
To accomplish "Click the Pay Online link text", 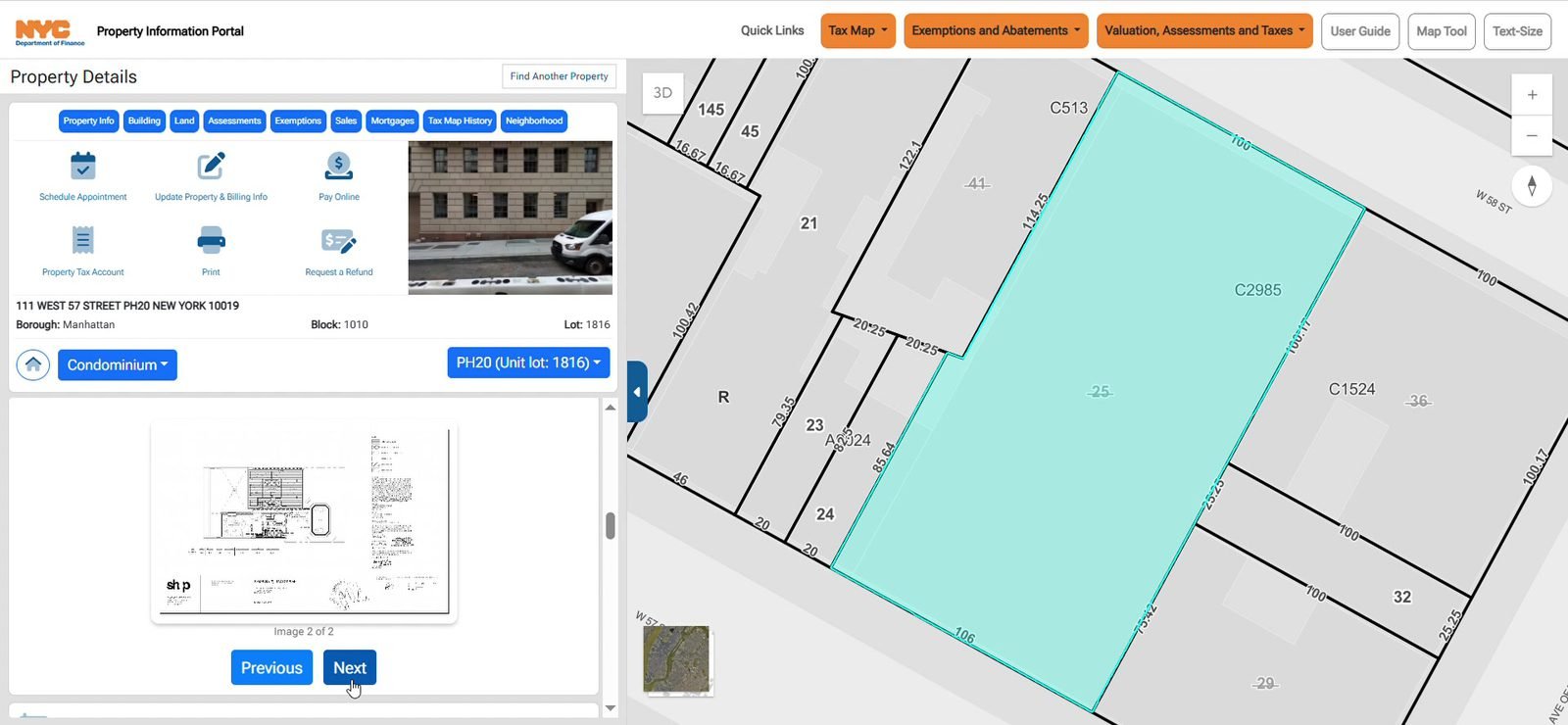I will click(x=339, y=197).
